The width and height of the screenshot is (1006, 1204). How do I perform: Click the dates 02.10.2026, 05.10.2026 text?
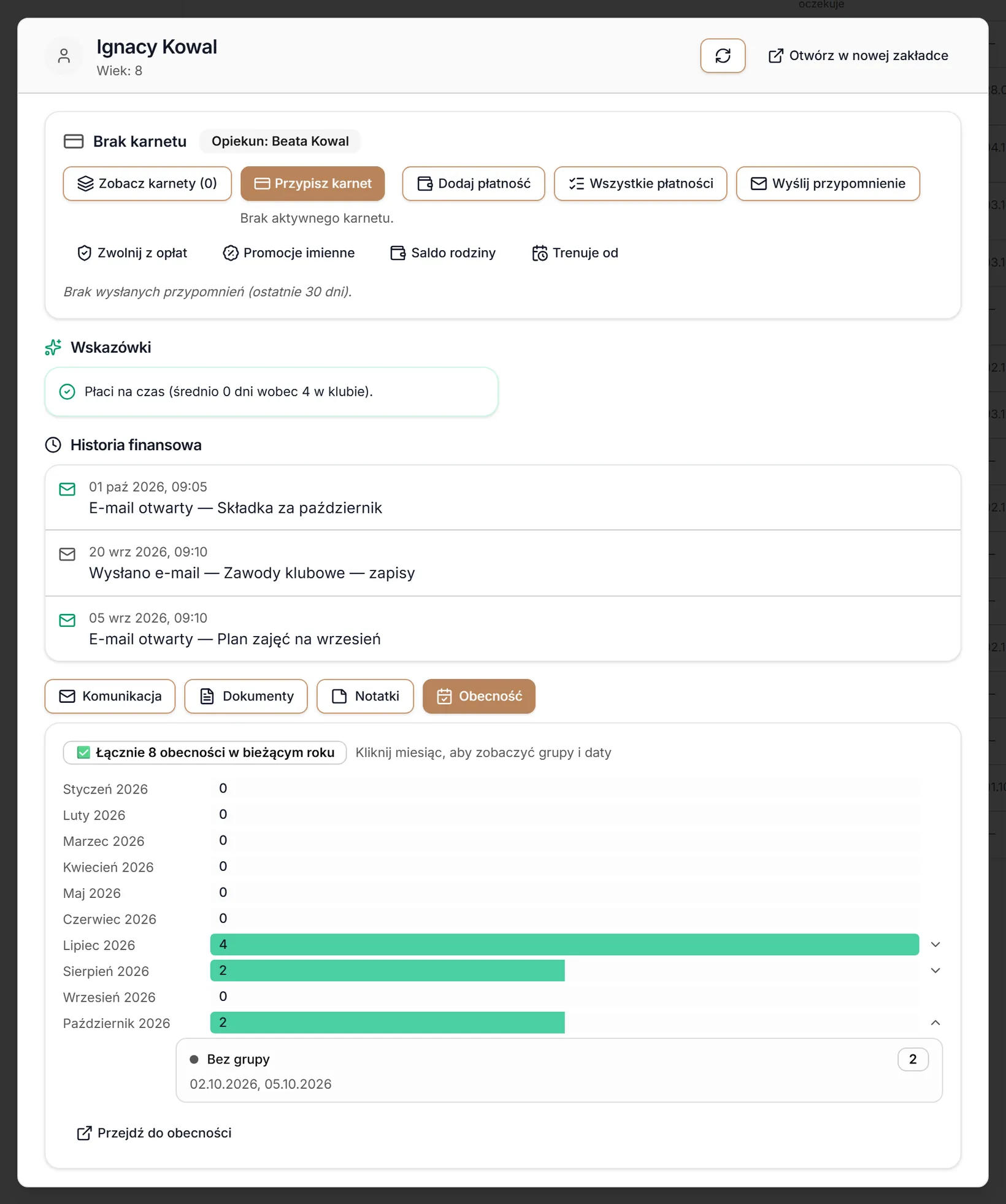(261, 1084)
